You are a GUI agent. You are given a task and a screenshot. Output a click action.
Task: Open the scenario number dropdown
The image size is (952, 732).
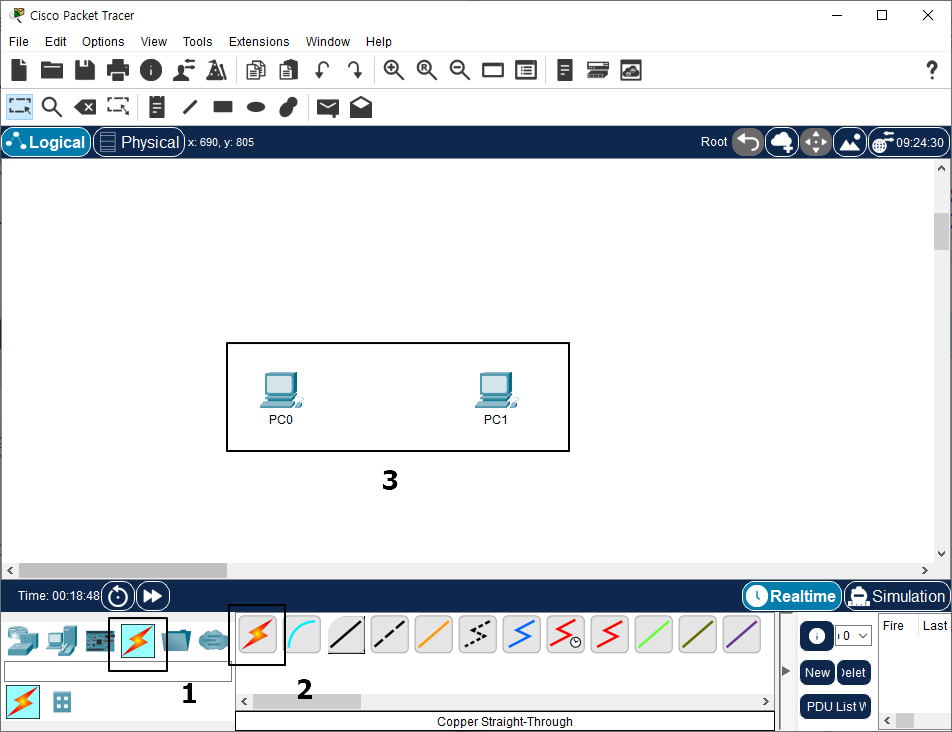pos(853,635)
